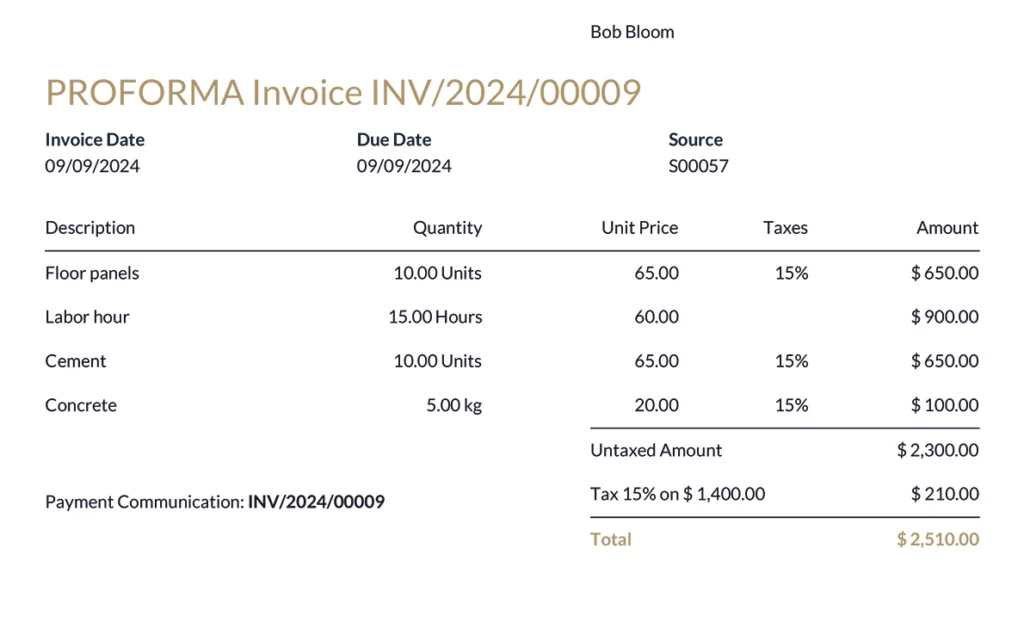Screen dimensions: 1024x628
Task: Click the Taxes column header
Action: point(785,228)
